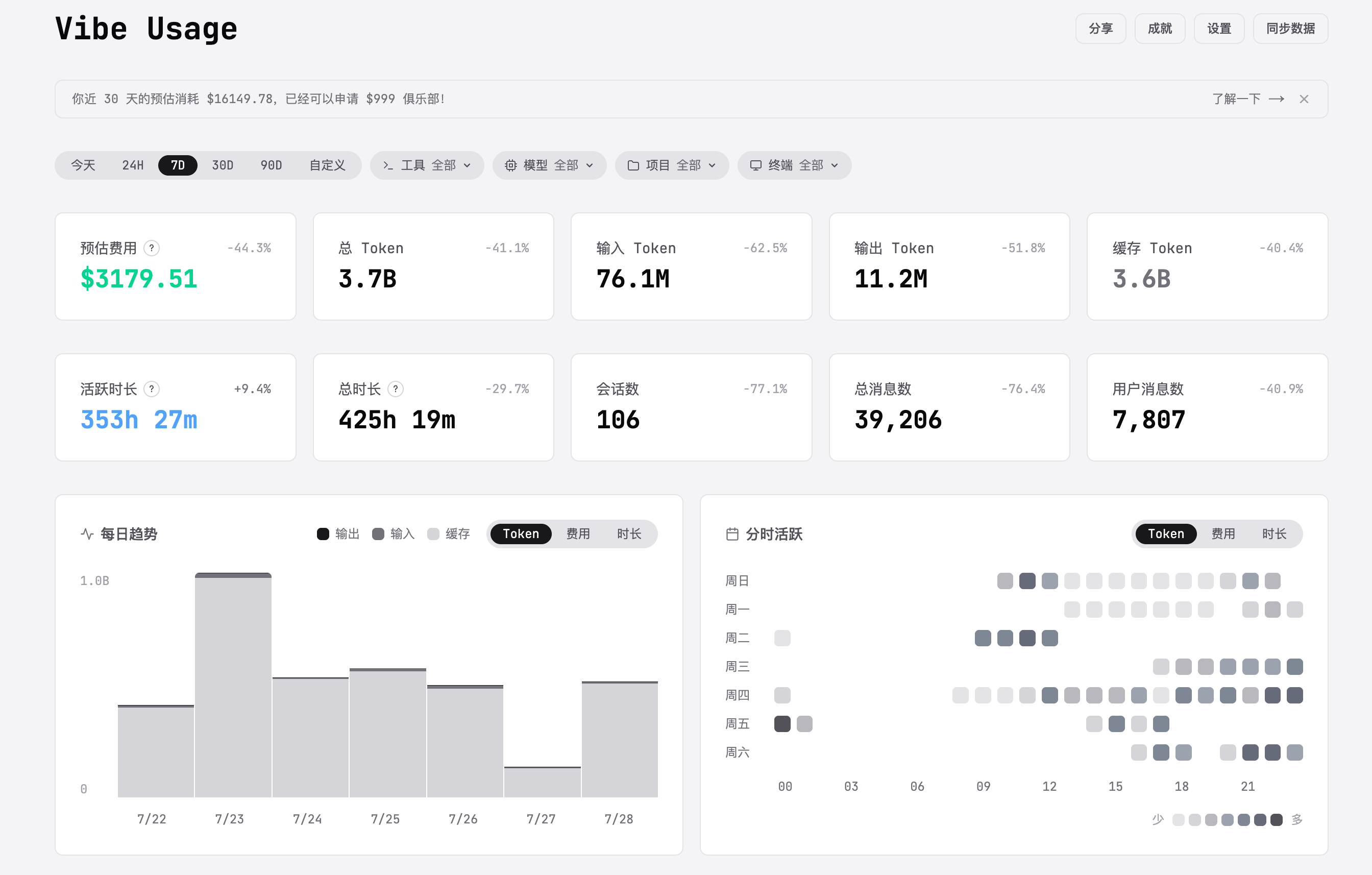Expand the 终端 全部 dropdown
This screenshot has width=1372, height=875.
(x=794, y=165)
